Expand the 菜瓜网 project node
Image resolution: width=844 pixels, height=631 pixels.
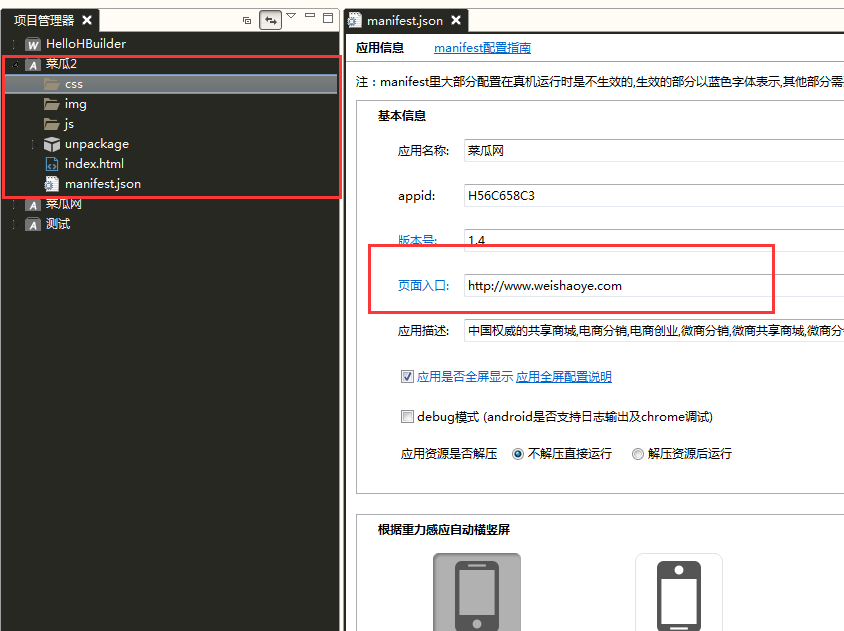[x=15, y=205]
